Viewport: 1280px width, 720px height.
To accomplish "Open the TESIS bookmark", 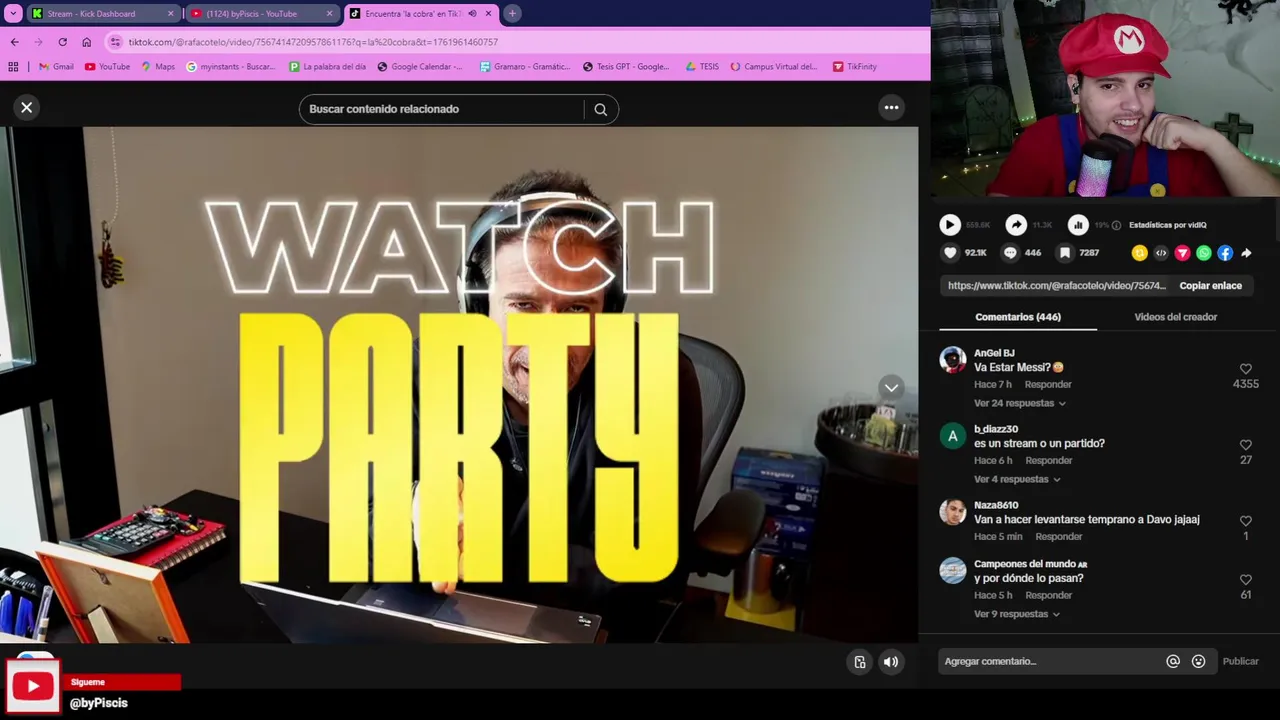I will point(702,67).
